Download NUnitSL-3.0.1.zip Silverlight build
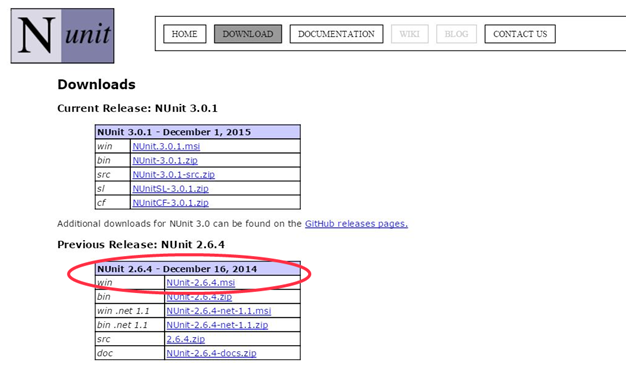 [170, 189]
